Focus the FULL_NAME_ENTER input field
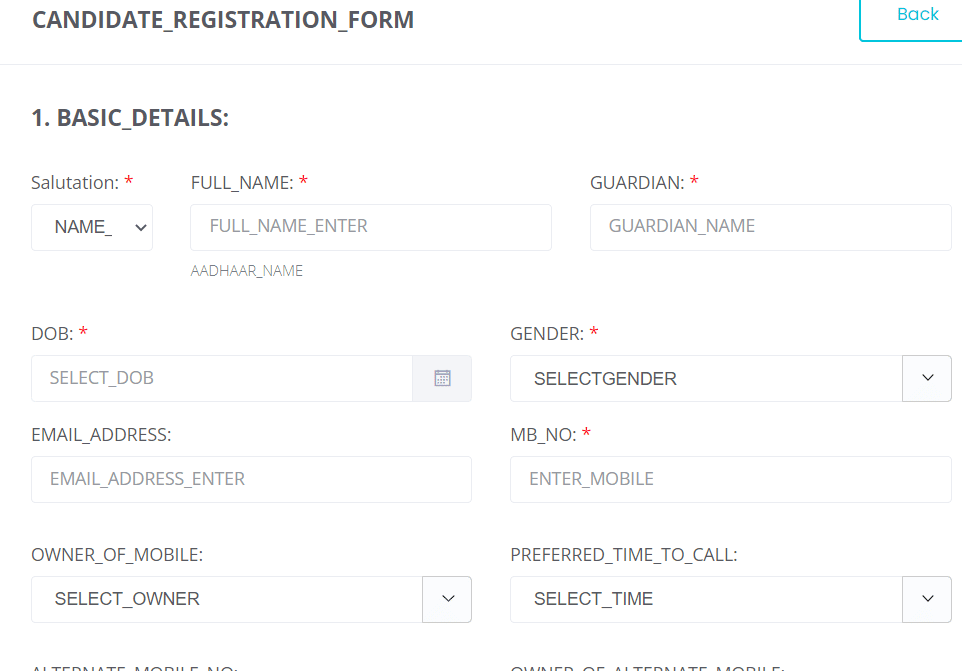The height and width of the screenshot is (671, 962). pyautogui.click(x=370, y=227)
